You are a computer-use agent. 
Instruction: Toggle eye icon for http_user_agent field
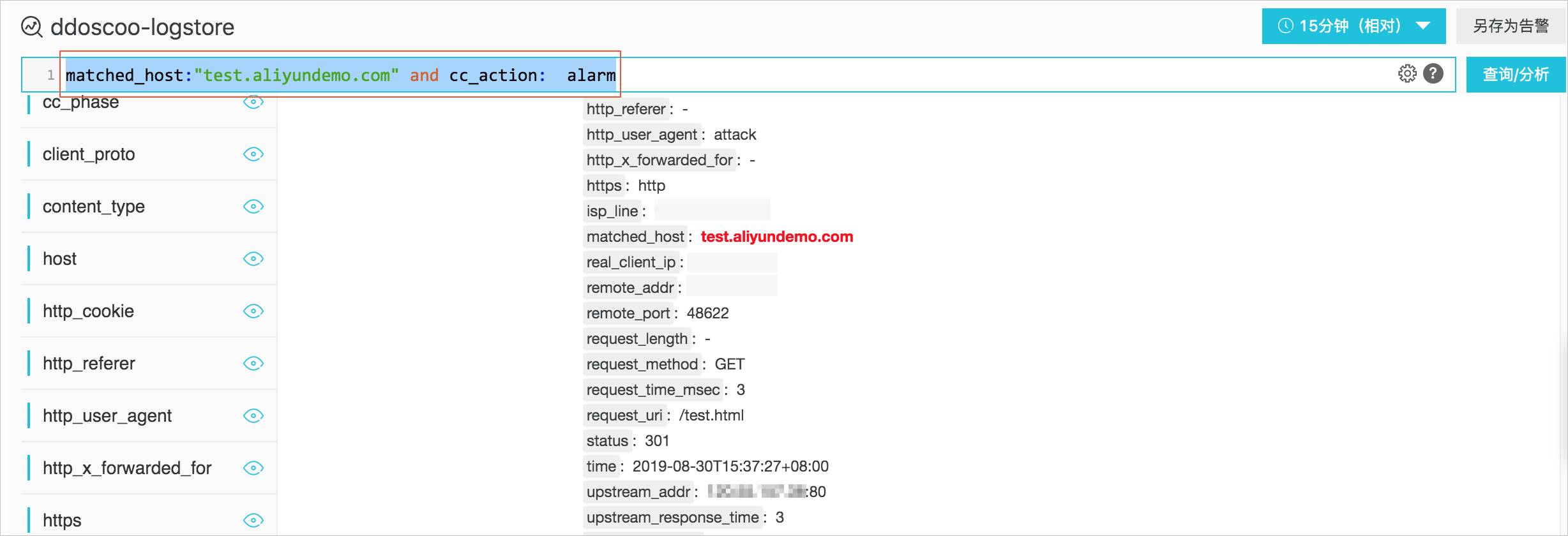253,416
